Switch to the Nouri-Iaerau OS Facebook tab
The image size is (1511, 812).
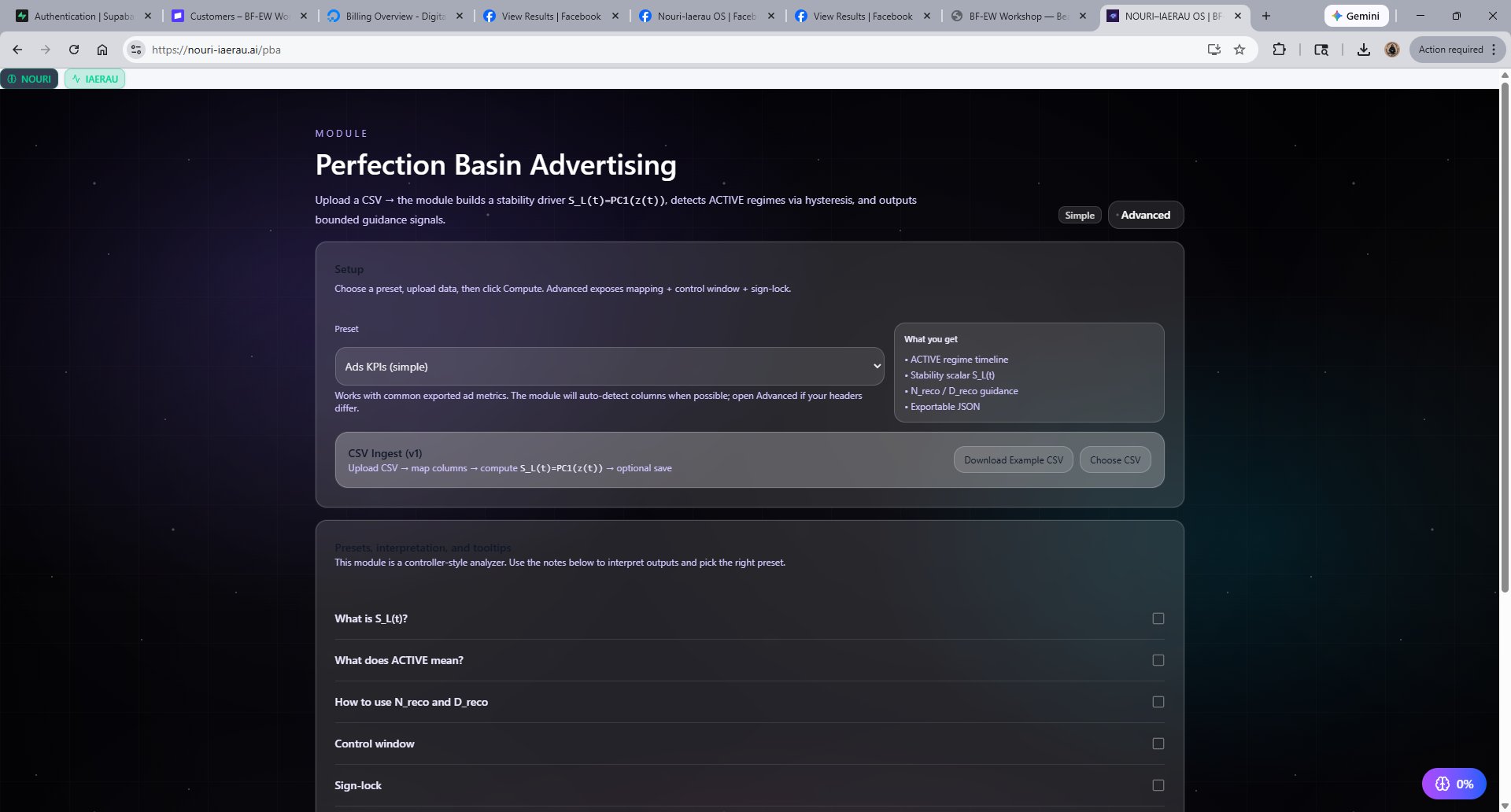coord(703,15)
